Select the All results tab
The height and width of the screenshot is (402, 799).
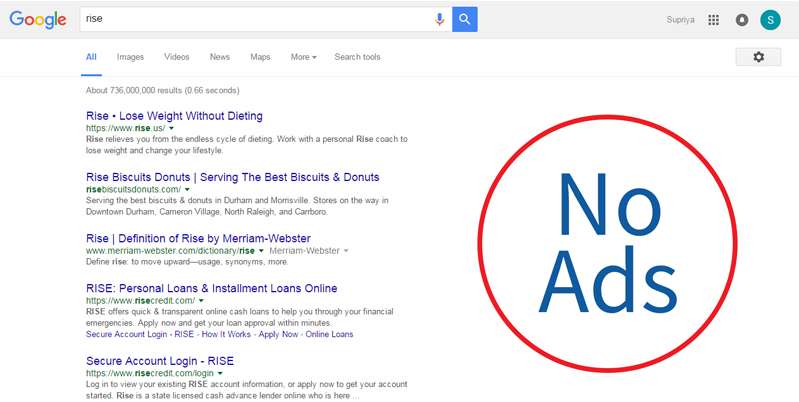pos(91,57)
